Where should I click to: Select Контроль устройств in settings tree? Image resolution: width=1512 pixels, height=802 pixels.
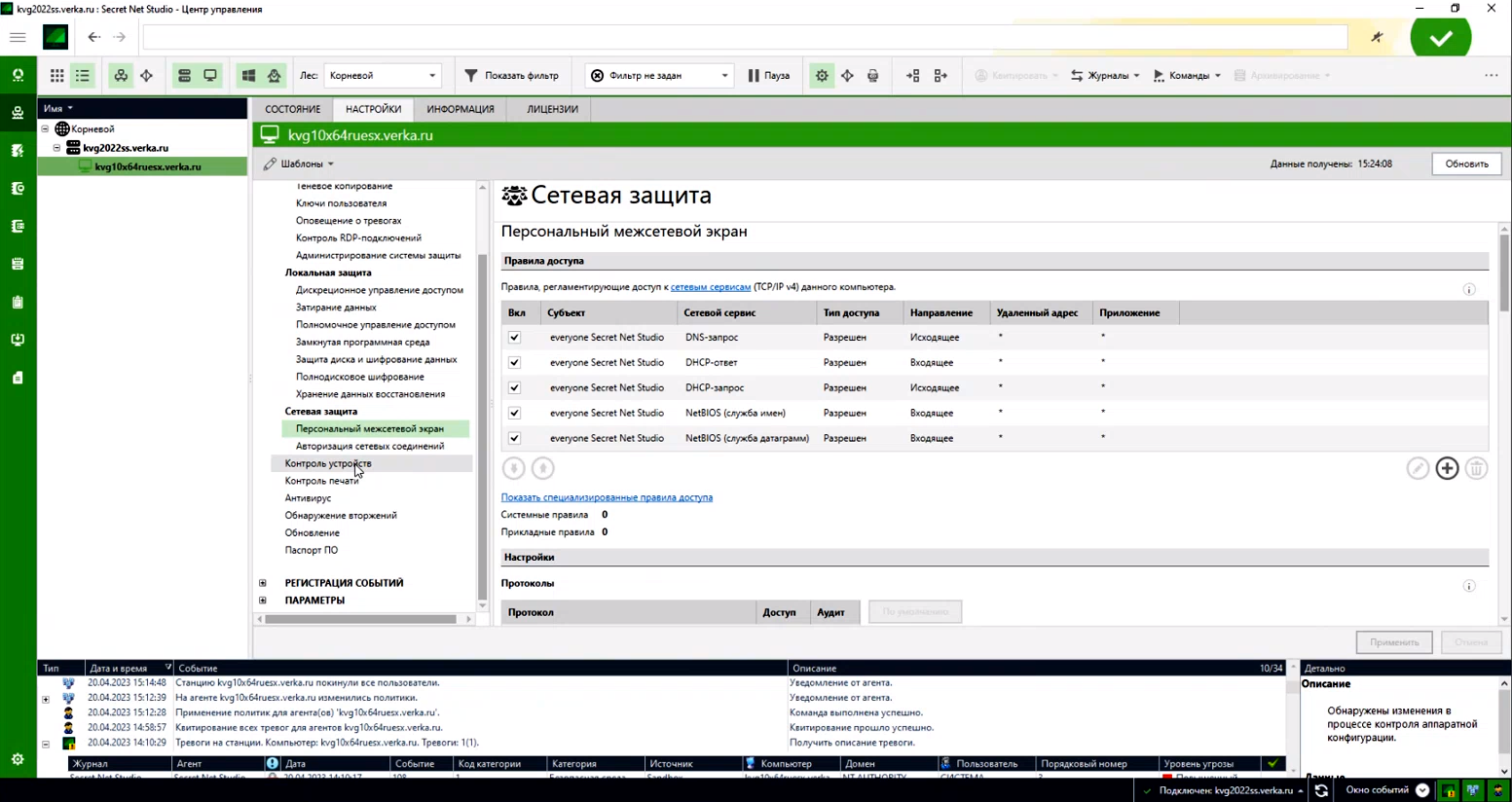pos(327,464)
